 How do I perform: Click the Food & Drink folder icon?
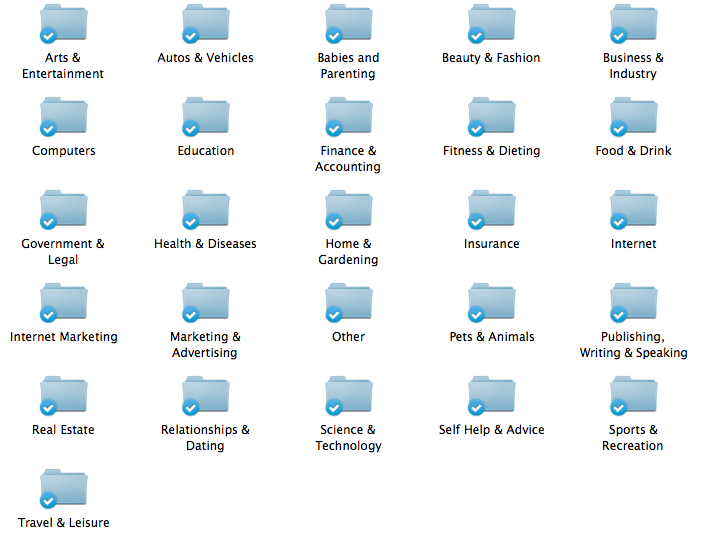(x=634, y=117)
